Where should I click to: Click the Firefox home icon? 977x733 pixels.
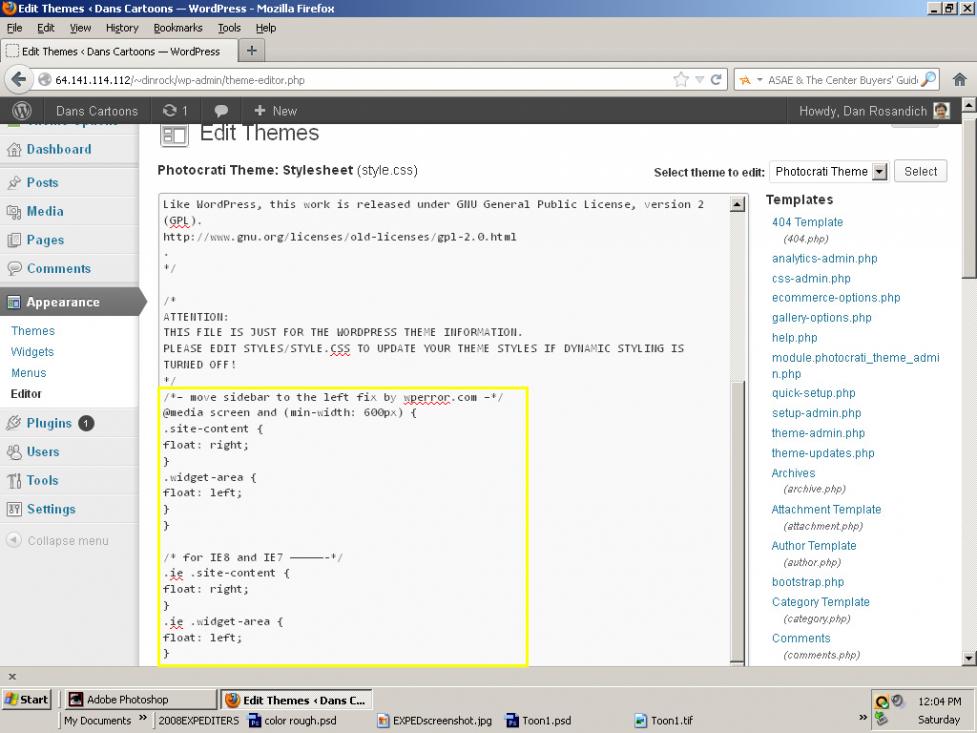[959, 80]
